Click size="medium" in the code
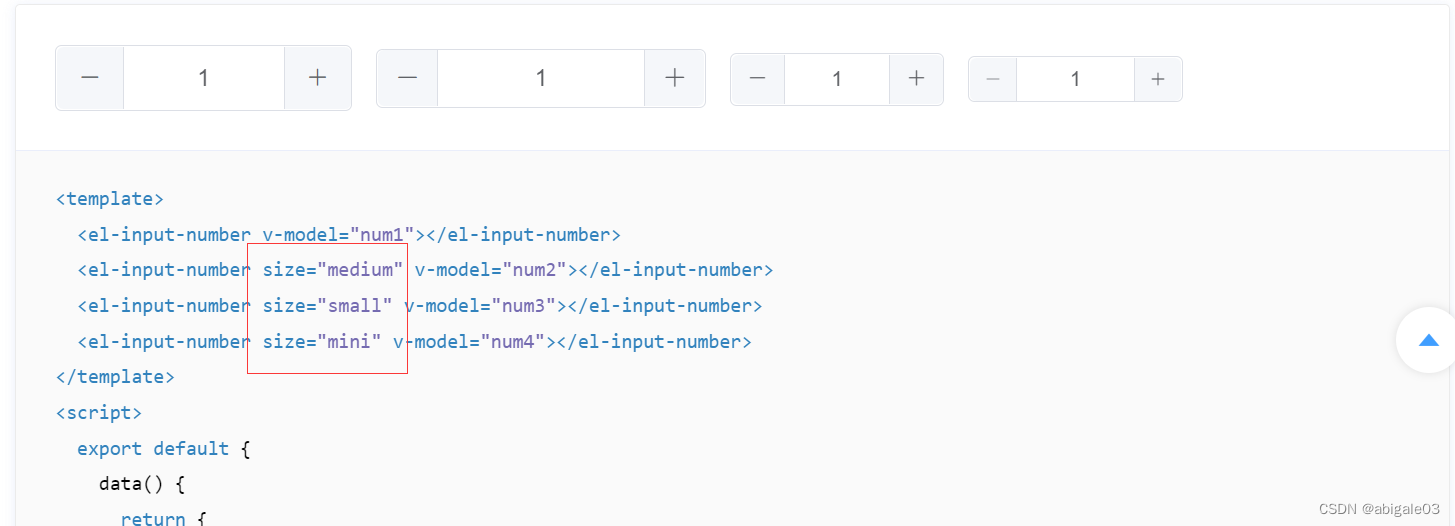Viewport: 1455px width, 526px height. (333, 270)
